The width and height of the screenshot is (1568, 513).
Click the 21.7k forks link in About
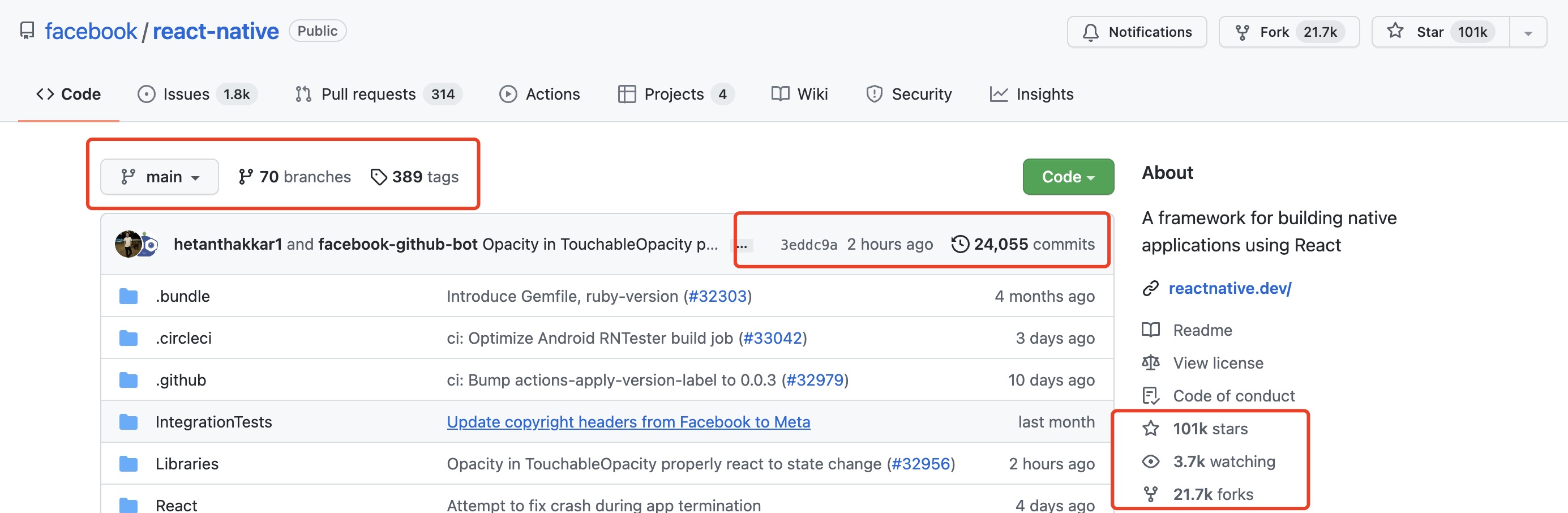pyautogui.click(x=1213, y=494)
